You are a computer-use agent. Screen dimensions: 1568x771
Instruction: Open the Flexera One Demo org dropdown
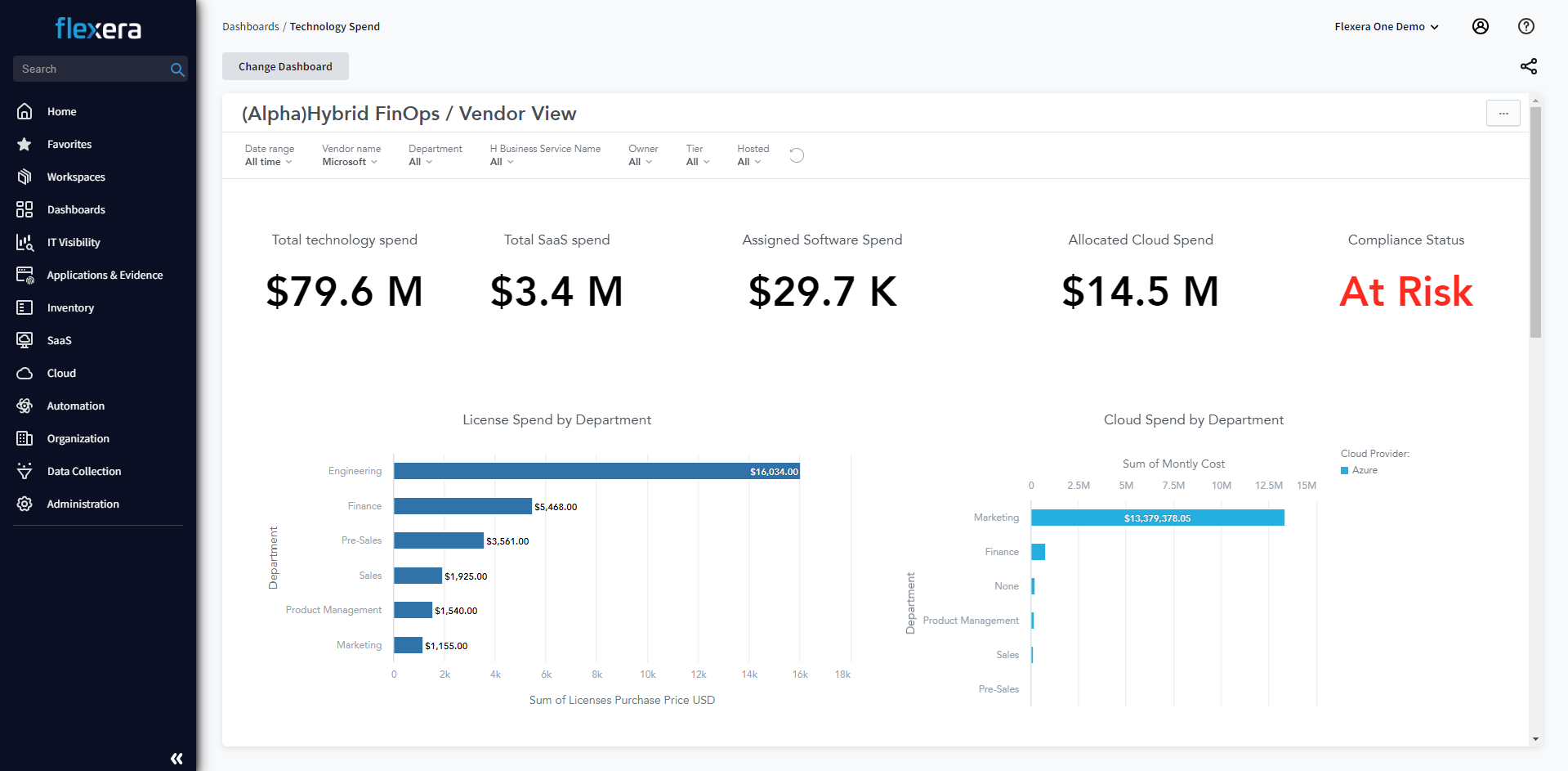(x=1386, y=27)
